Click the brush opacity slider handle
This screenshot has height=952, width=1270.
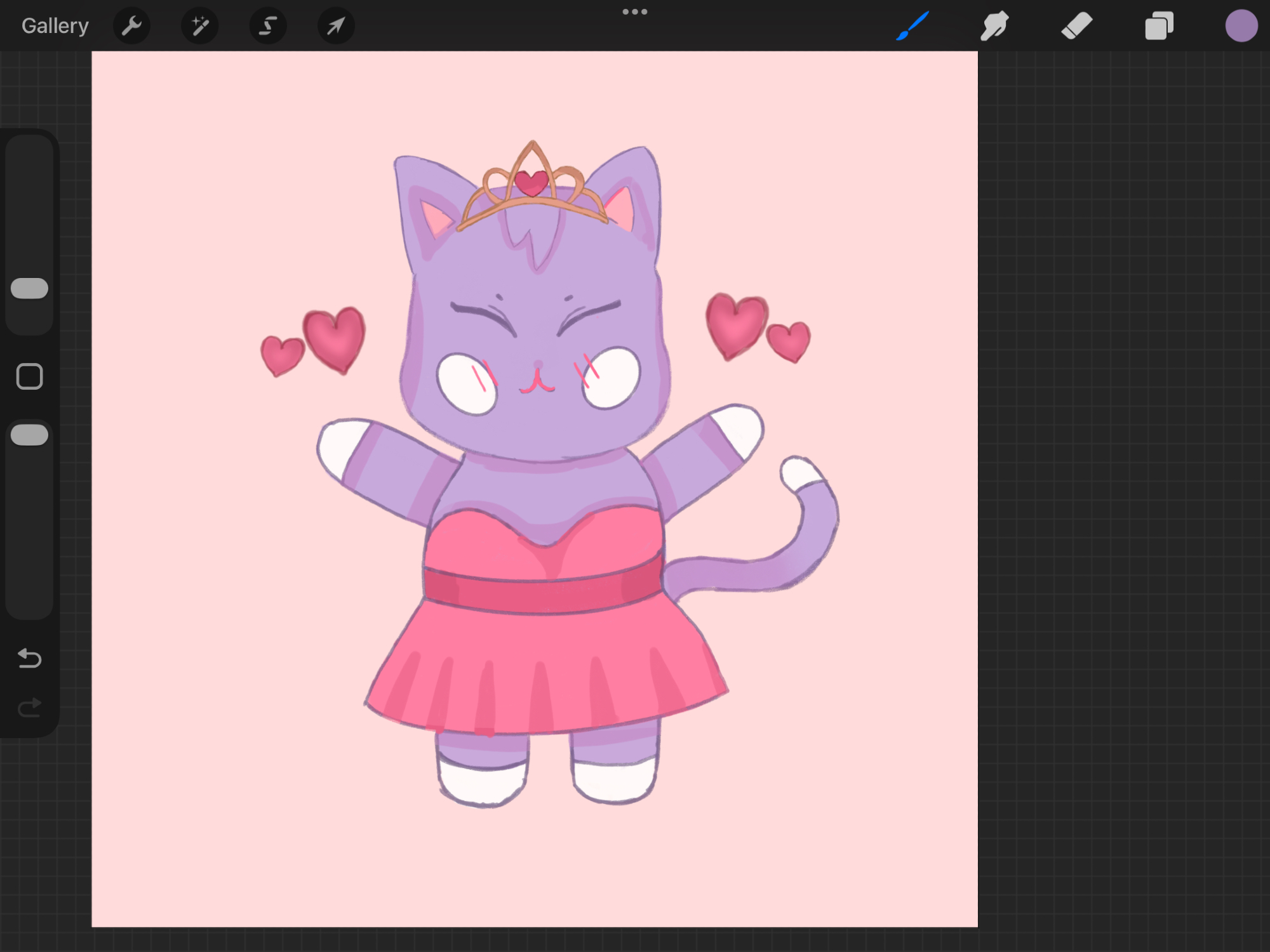[30, 435]
